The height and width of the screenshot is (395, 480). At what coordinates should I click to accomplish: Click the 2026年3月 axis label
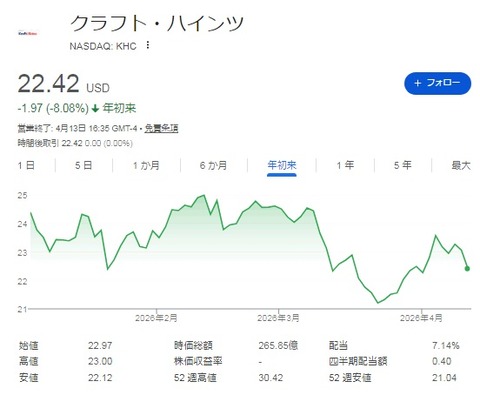click(x=278, y=318)
